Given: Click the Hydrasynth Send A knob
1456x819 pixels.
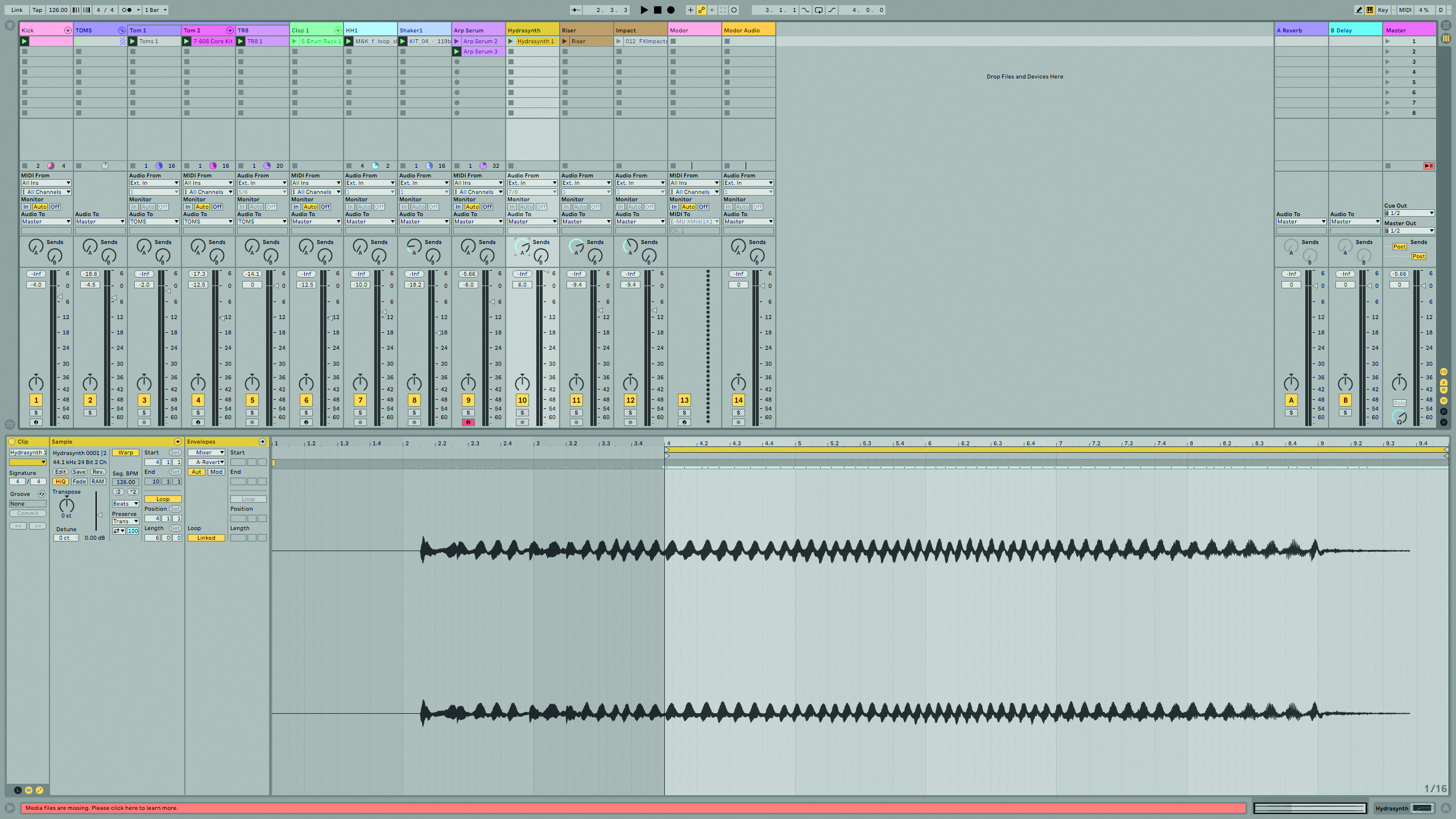Looking at the screenshot, I should [522, 246].
